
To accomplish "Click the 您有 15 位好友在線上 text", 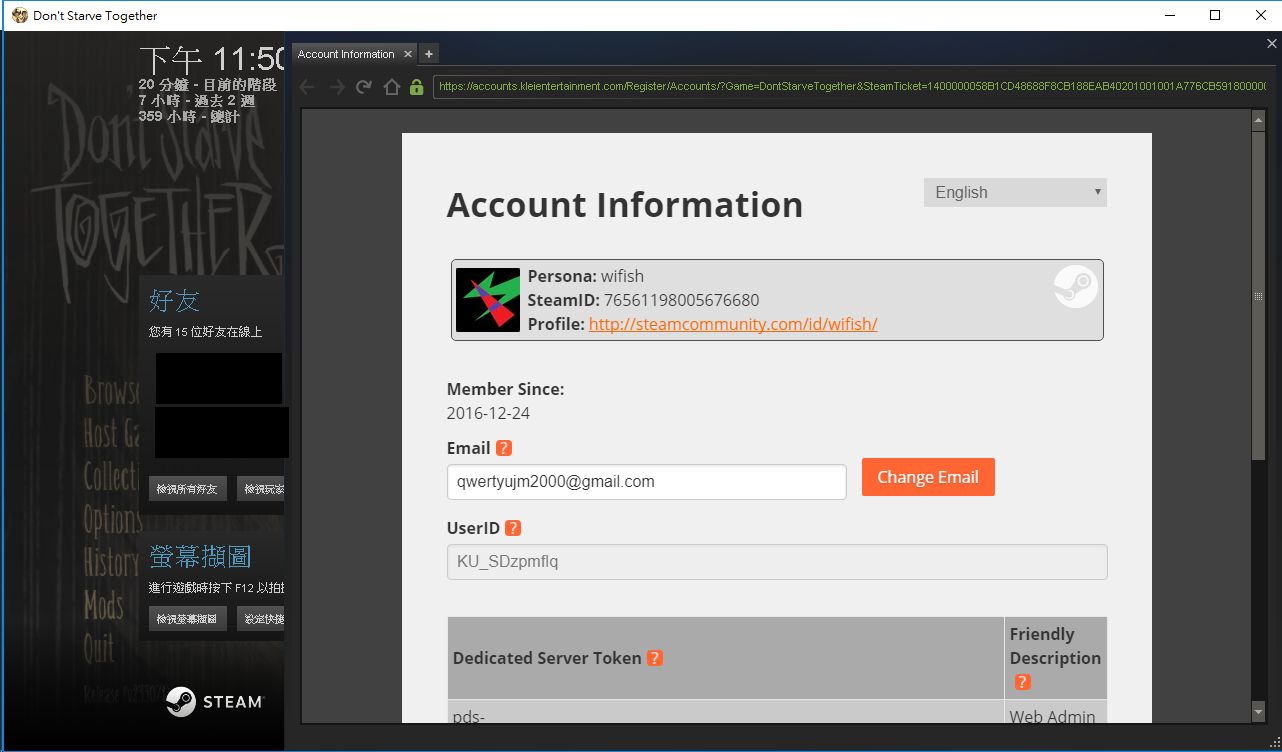I will tap(205, 332).
